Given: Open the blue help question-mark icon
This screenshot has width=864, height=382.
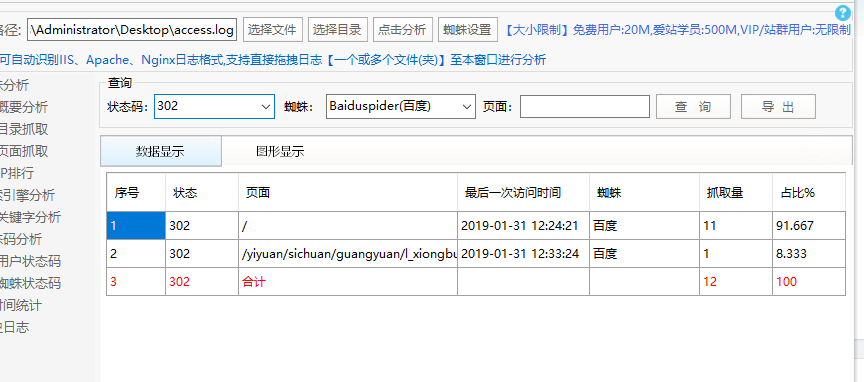Looking at the screenshot, I should (x=843, y=13).
